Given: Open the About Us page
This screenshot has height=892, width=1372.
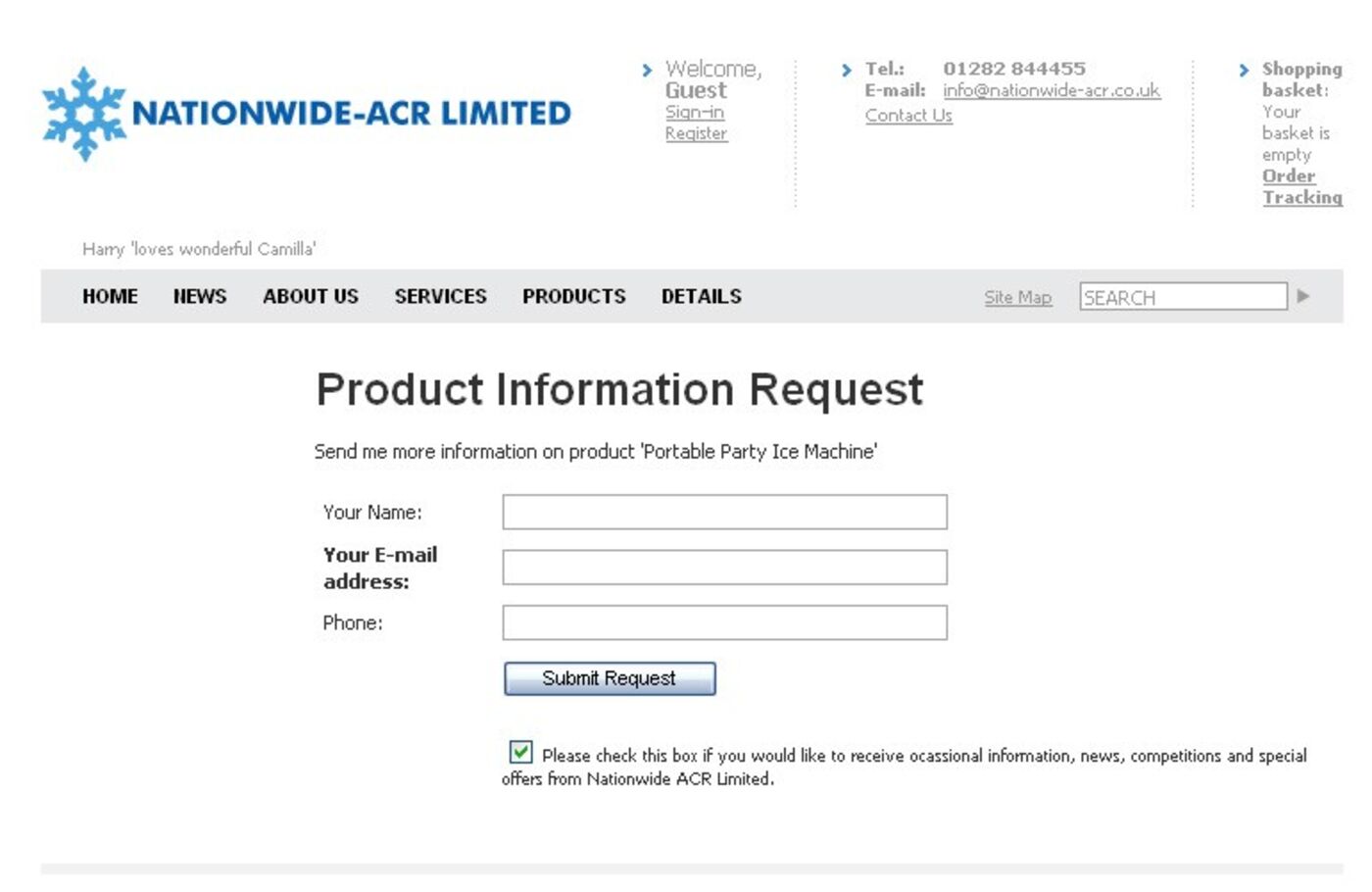Looking at the screenshot, I should click(311, 296).
